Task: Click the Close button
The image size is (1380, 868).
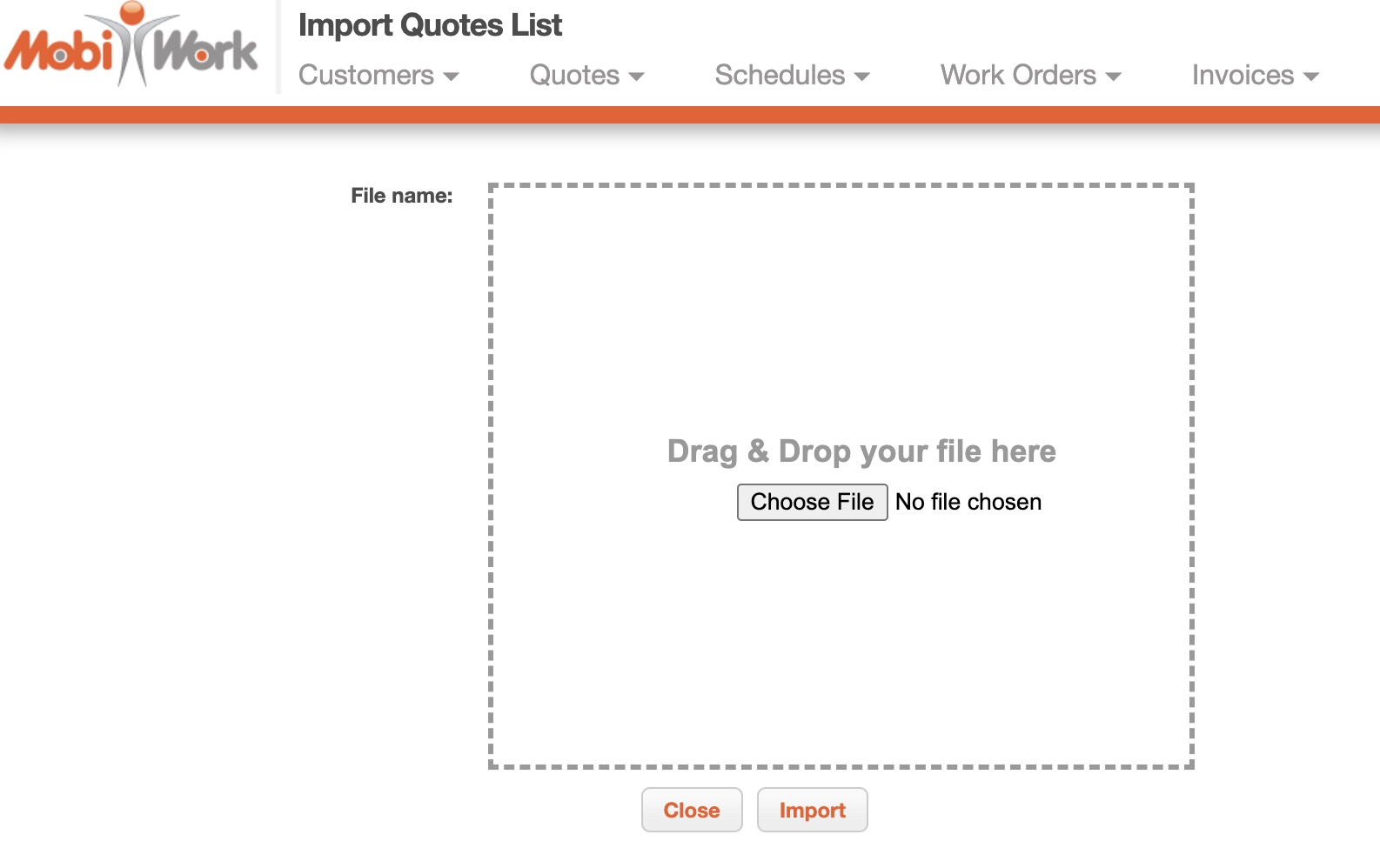Action: click(692, 810)
